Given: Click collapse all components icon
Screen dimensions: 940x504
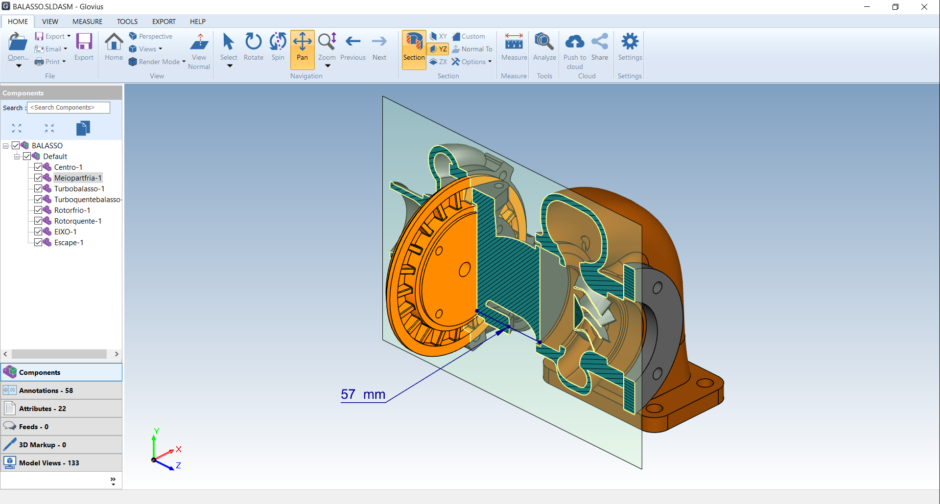Looking at the screenshot, I should pyautogui.click(x=49, y=128).
